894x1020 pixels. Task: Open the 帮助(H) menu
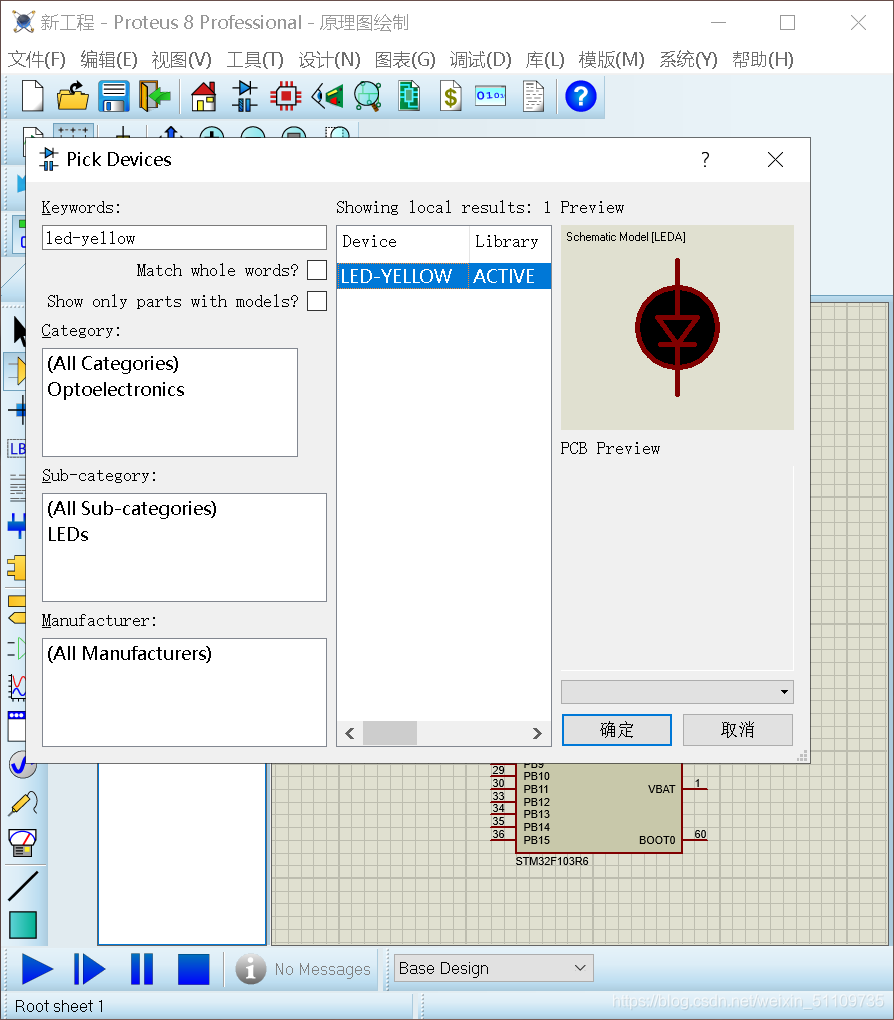[x=763, y=60]
